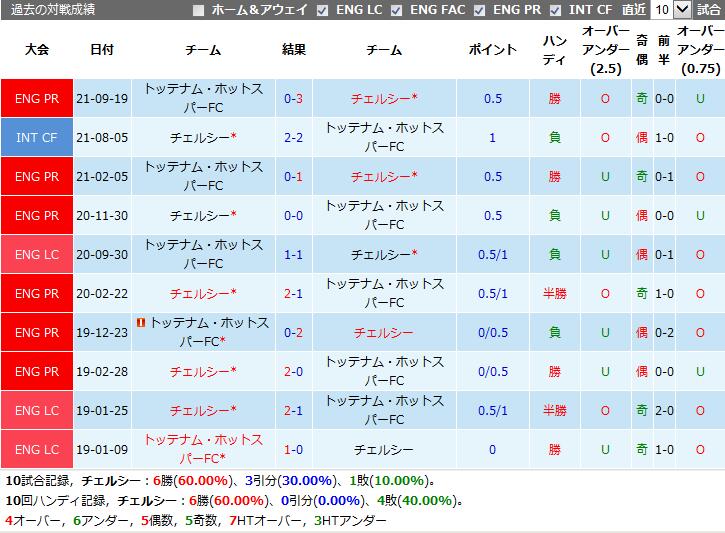Viewport: 725px width, 533px height.
Task: Open the 2-1 result on 19-01-25
Action: click(x=293, y=410)
